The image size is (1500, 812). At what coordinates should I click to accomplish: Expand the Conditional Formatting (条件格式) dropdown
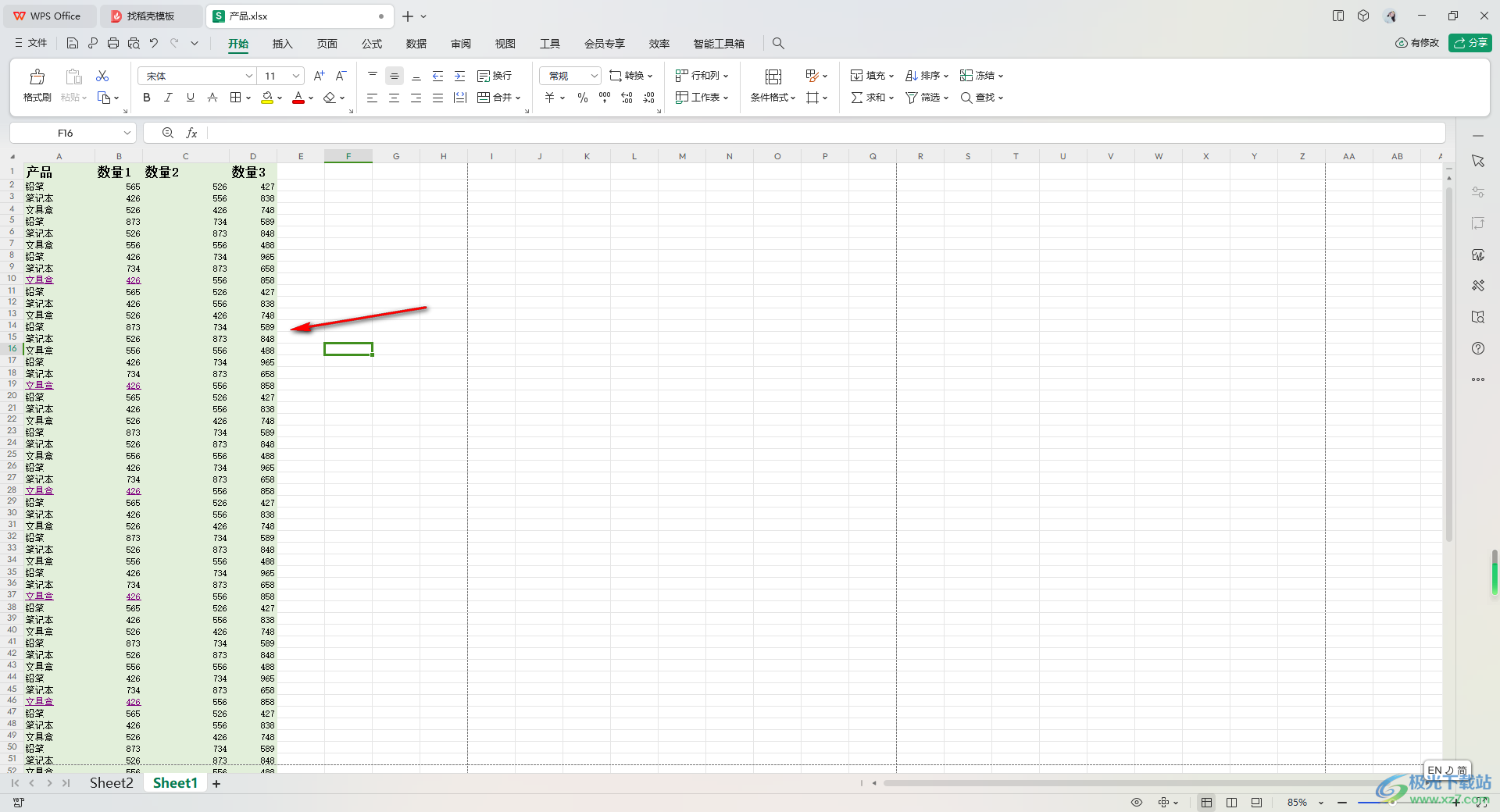[x=793, y=98]
